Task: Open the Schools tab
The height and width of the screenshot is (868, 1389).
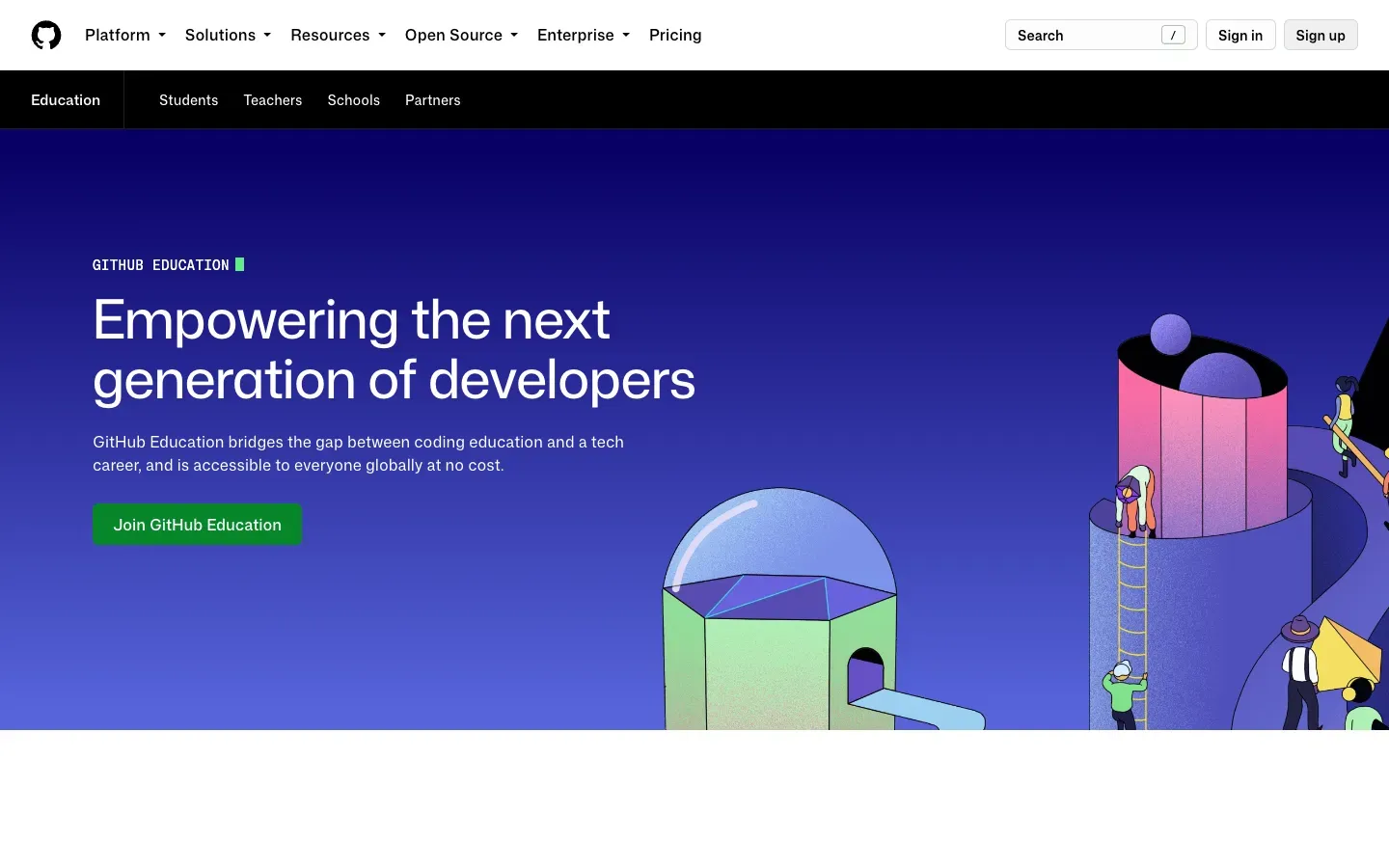Action: [354, 99]
